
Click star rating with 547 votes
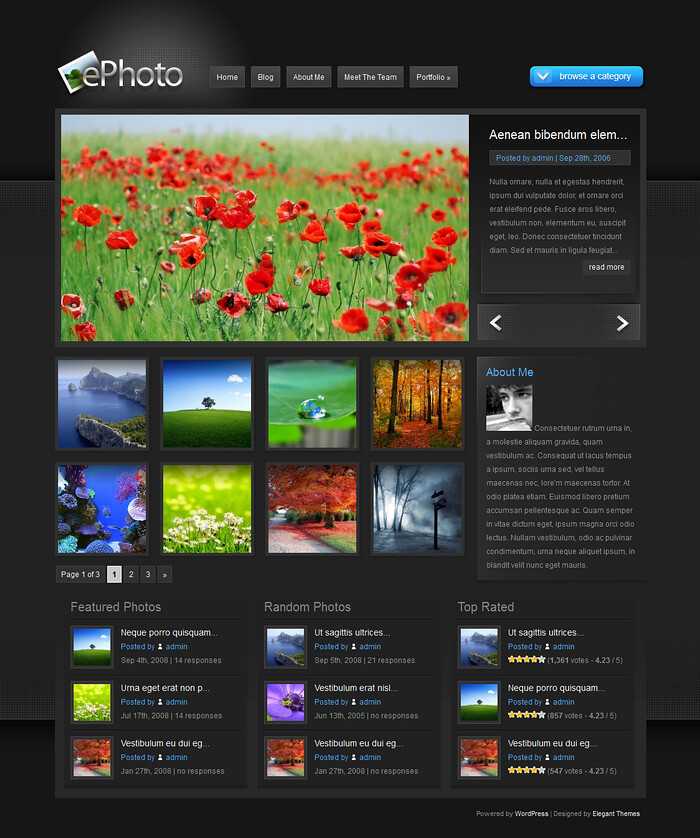(x=526, y=770)
